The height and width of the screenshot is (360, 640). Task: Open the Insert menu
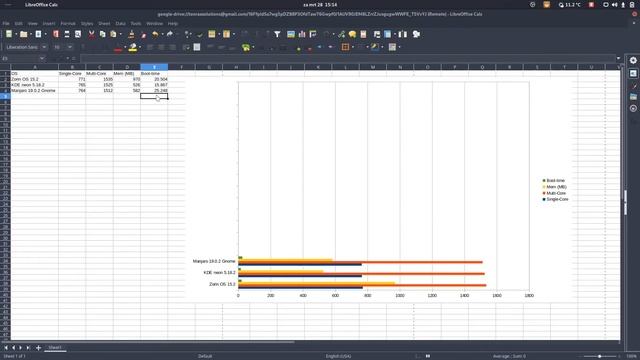click(x=49, y=24)
